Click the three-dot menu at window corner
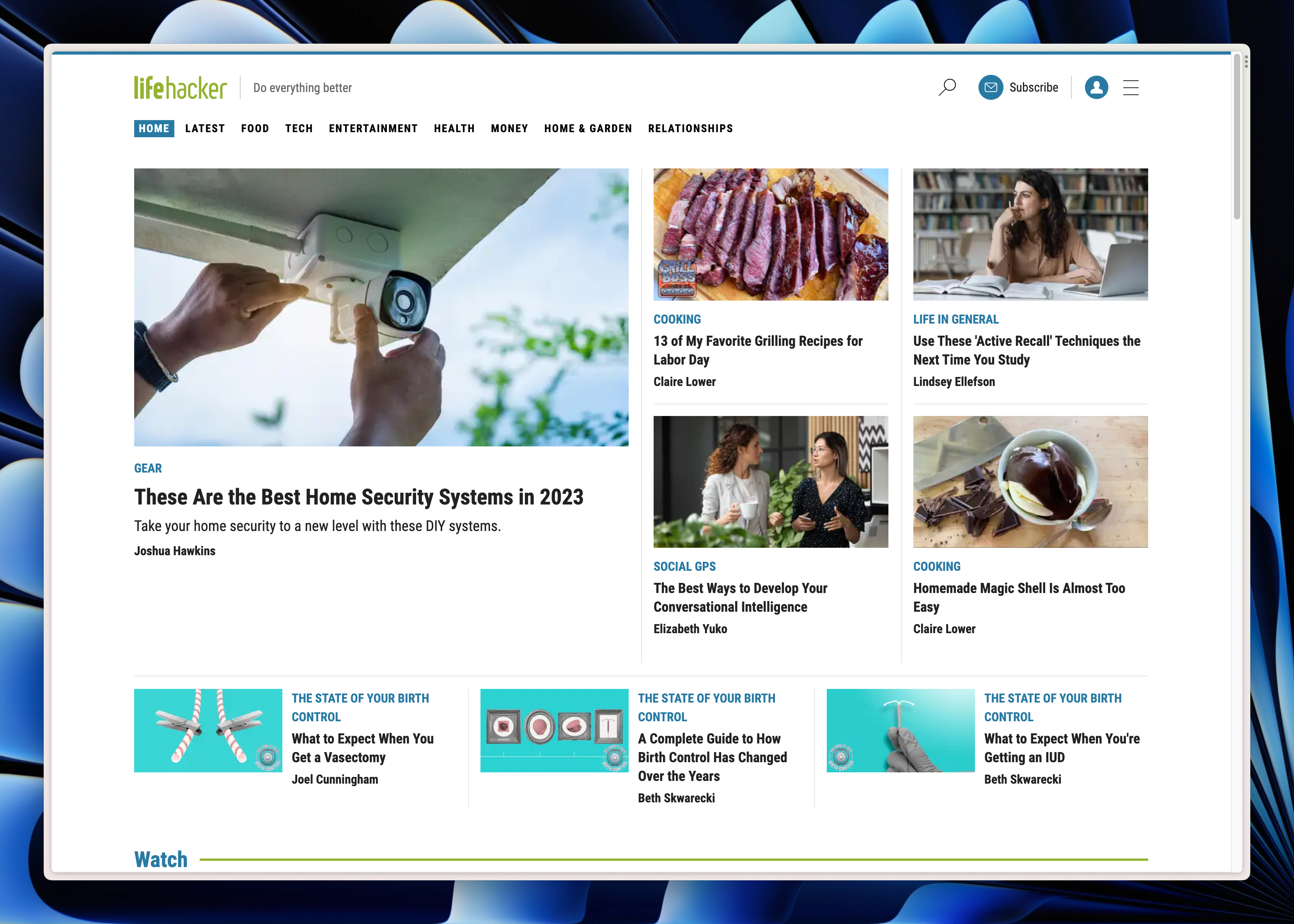The height and width of the screenshot is (924, 1294). click(x=1246, y=62)
